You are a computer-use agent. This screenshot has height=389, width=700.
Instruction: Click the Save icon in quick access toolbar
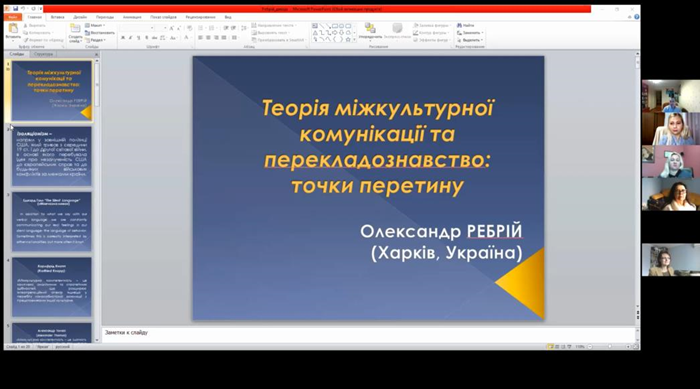coord(16,9)
